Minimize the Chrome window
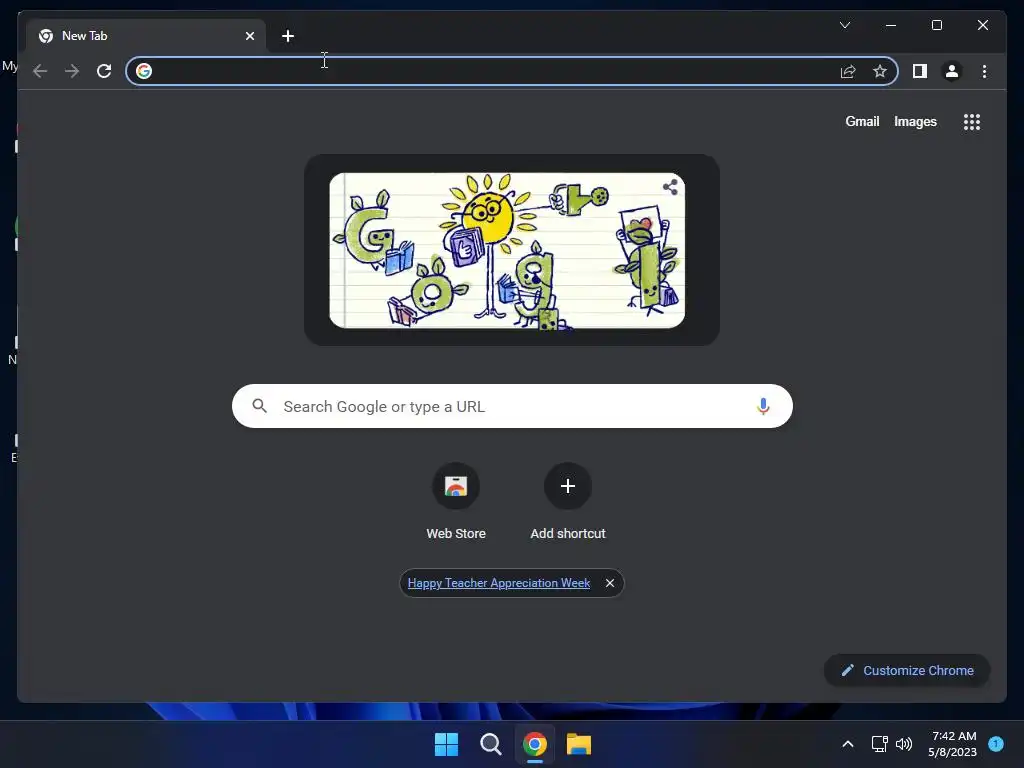The width and height of the screenshot is (1024, 768). coord(891,25)
